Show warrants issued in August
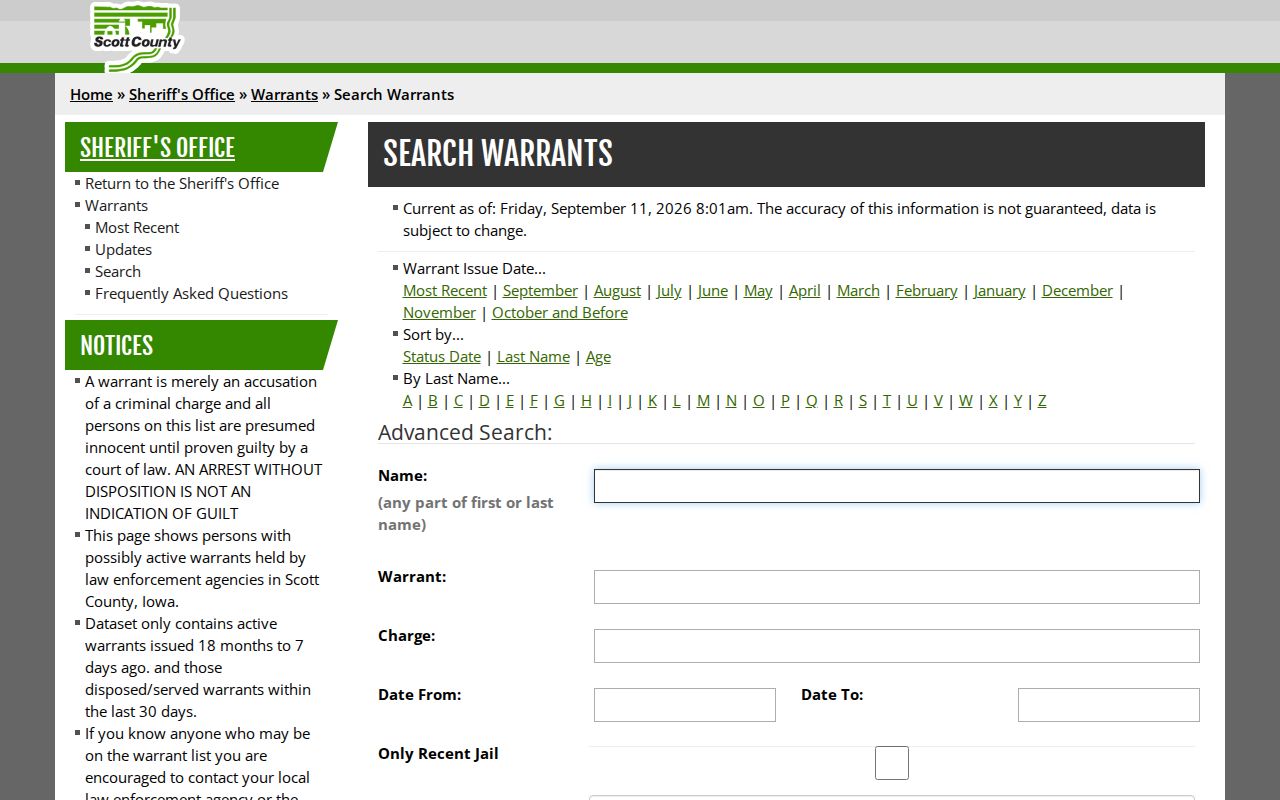 617,290
